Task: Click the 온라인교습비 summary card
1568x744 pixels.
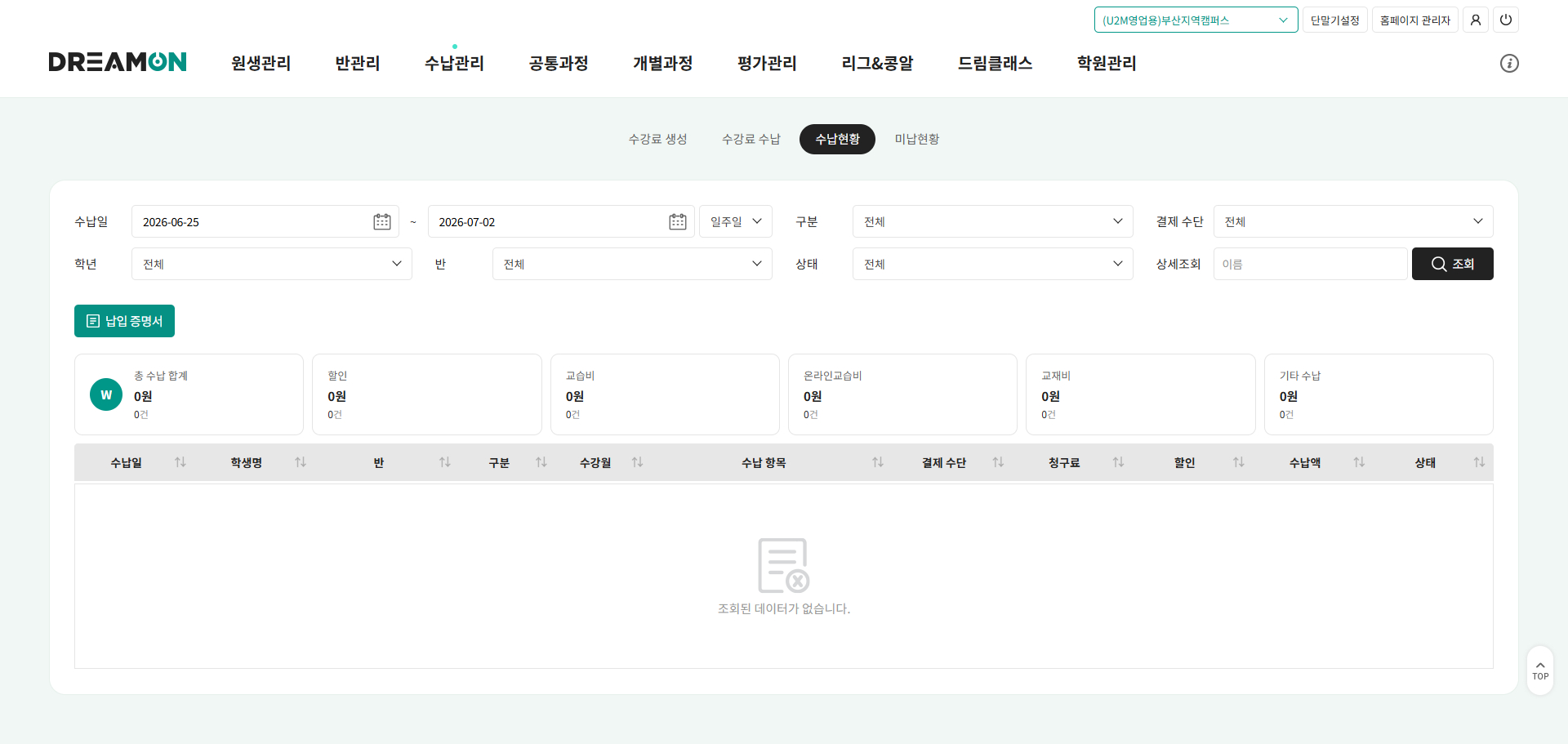Action: (902, 394)
